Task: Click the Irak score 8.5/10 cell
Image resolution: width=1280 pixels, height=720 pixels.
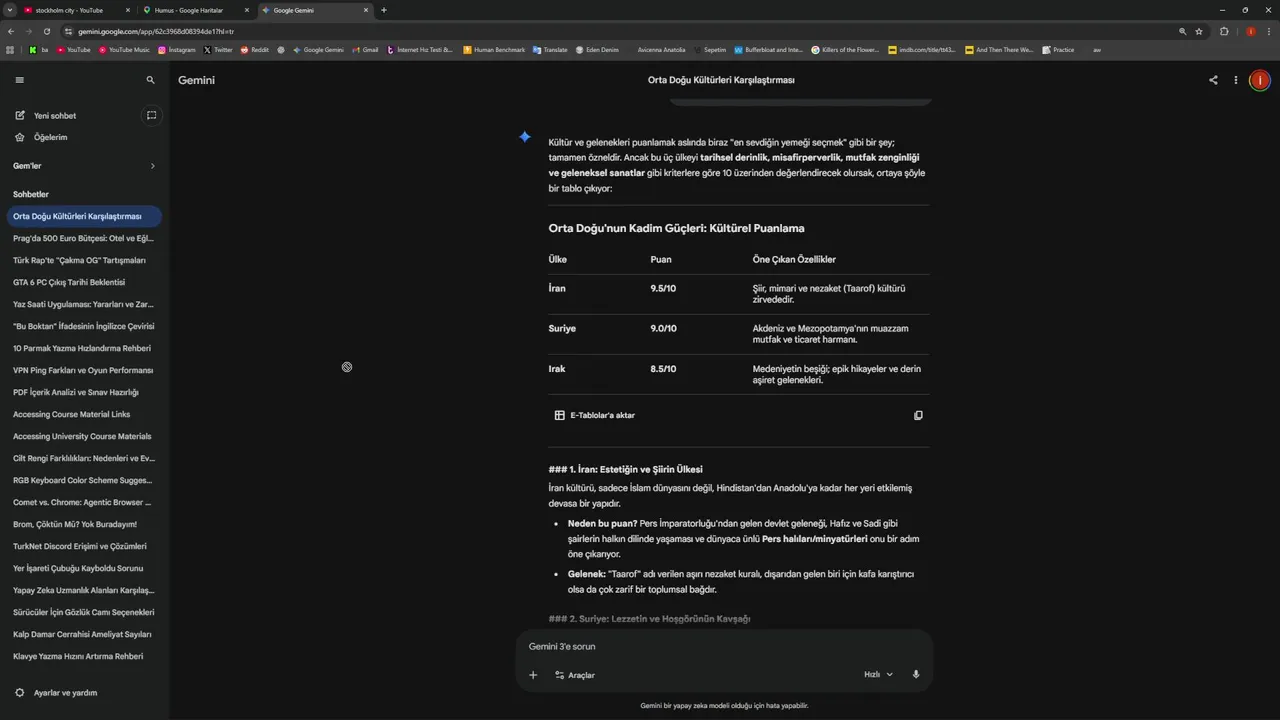Action: coord(663,369)
